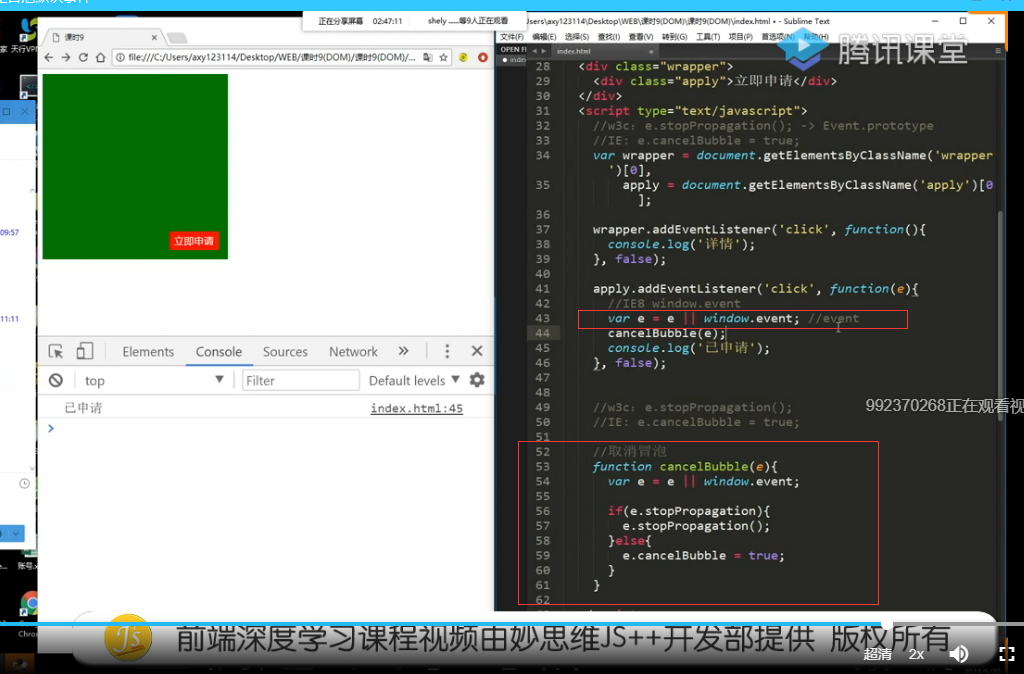The width and height of the screenshot is (1024, 674).
Task: Switch to the Sources tab in DevTools
Action: point(285,351)
